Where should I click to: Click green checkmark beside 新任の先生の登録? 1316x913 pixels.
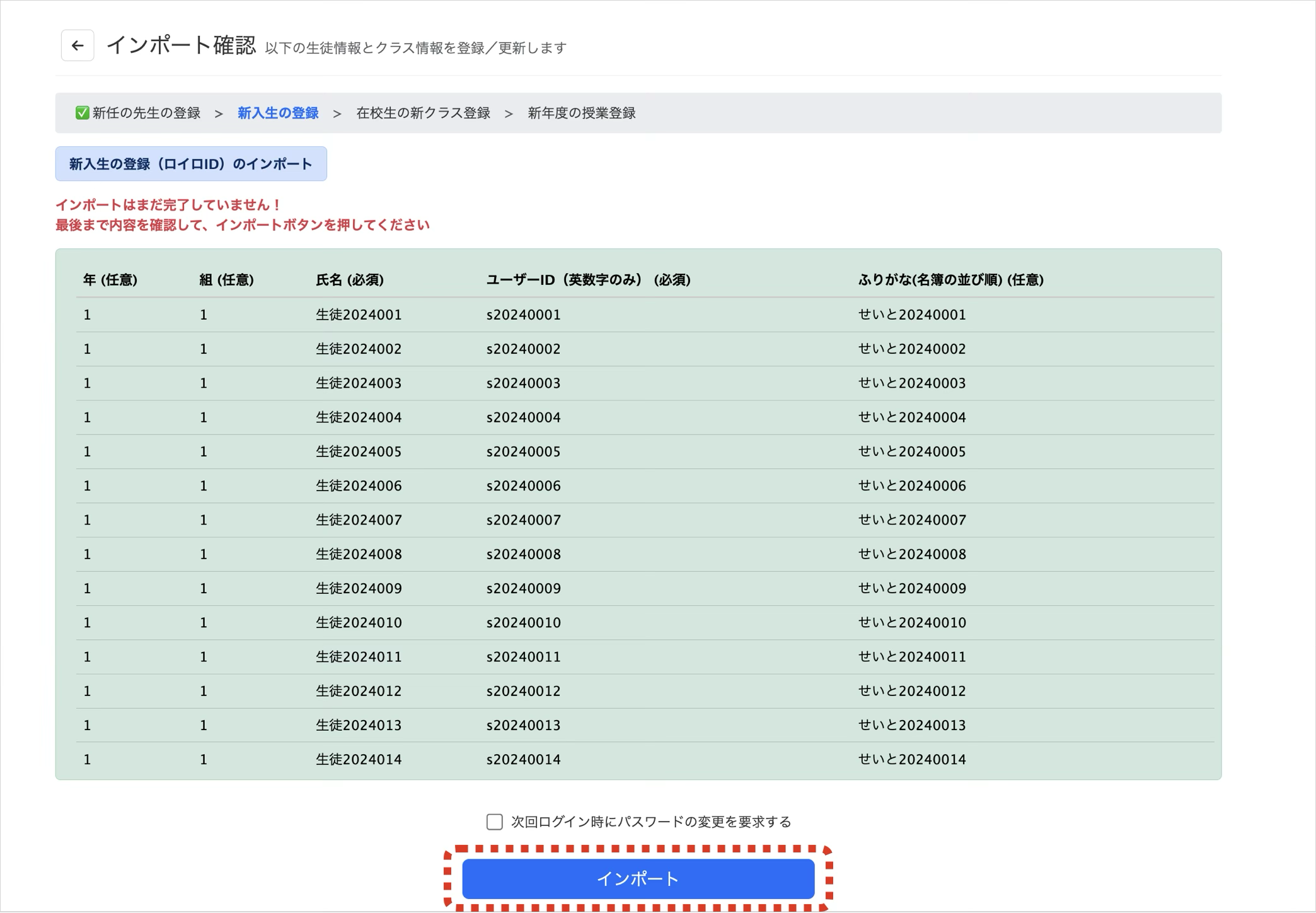[x=82, y=113]
